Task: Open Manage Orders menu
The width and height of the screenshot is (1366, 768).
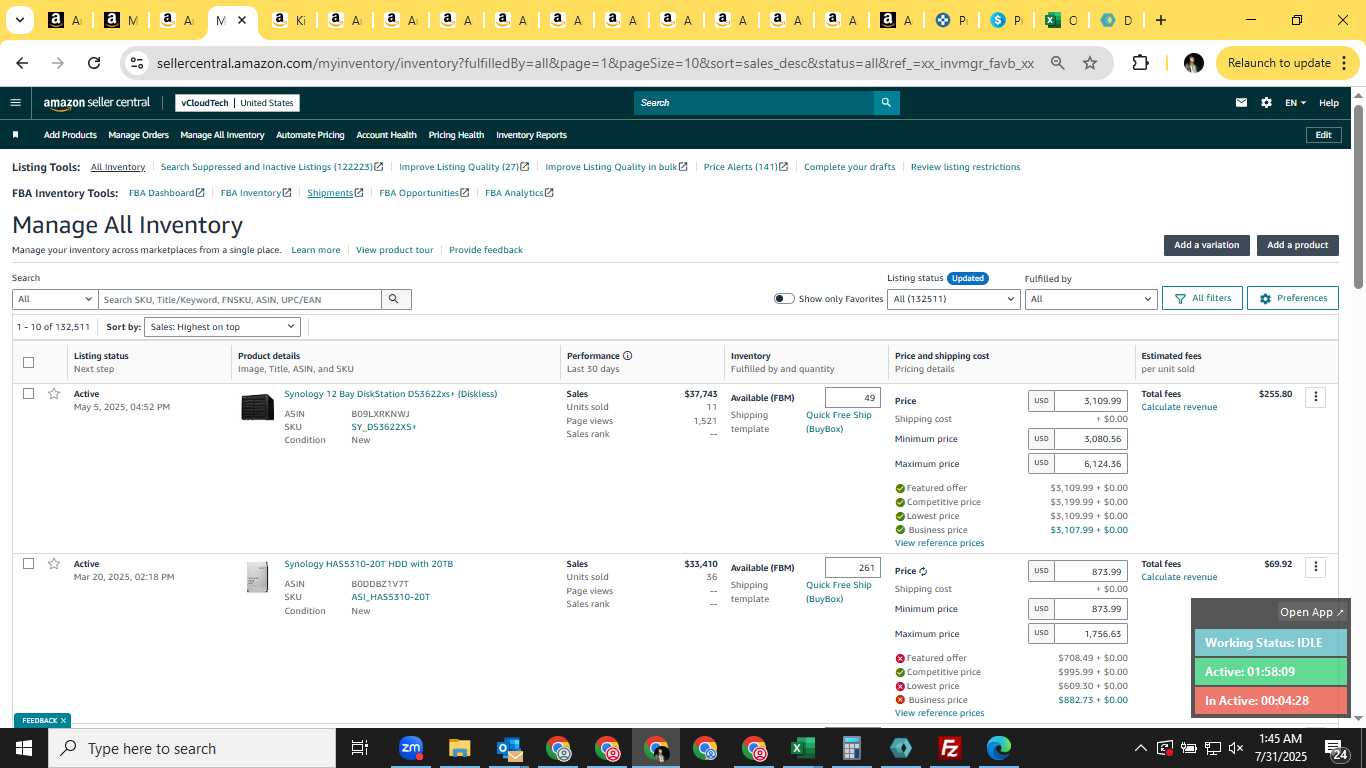Action: coord(139,135)
